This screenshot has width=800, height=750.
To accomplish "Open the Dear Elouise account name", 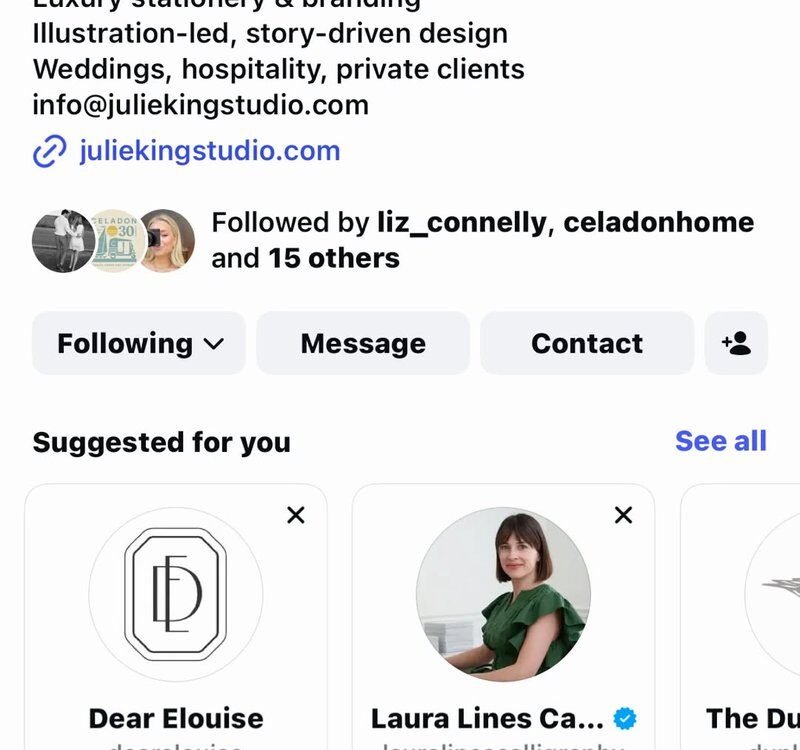I will point(176,719).
